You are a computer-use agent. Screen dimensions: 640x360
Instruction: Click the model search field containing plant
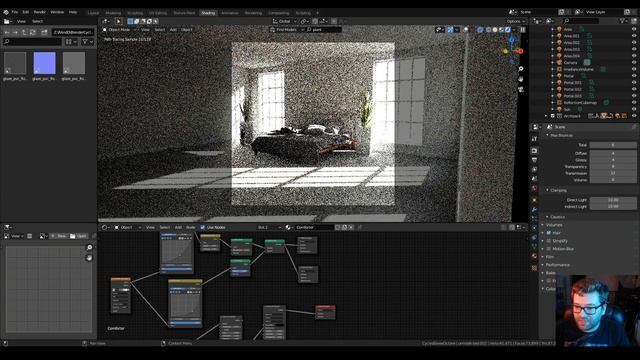click(323, 30)
